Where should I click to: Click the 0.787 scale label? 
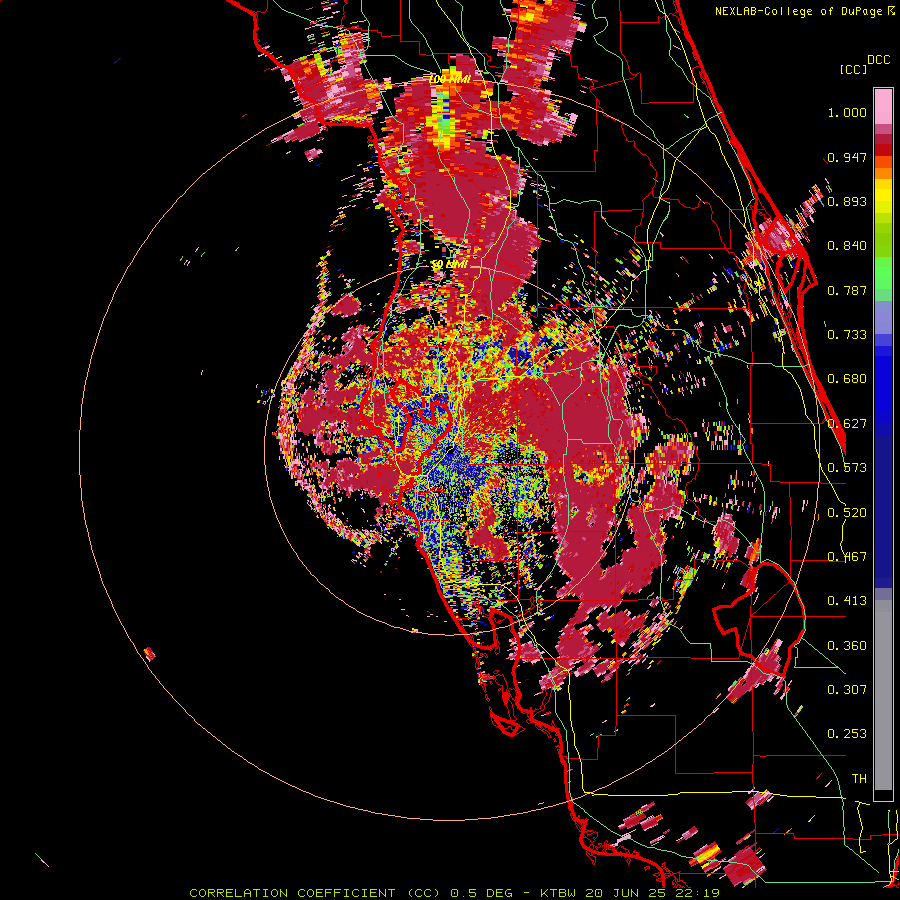pyautogui.click(x=847, y=290)
